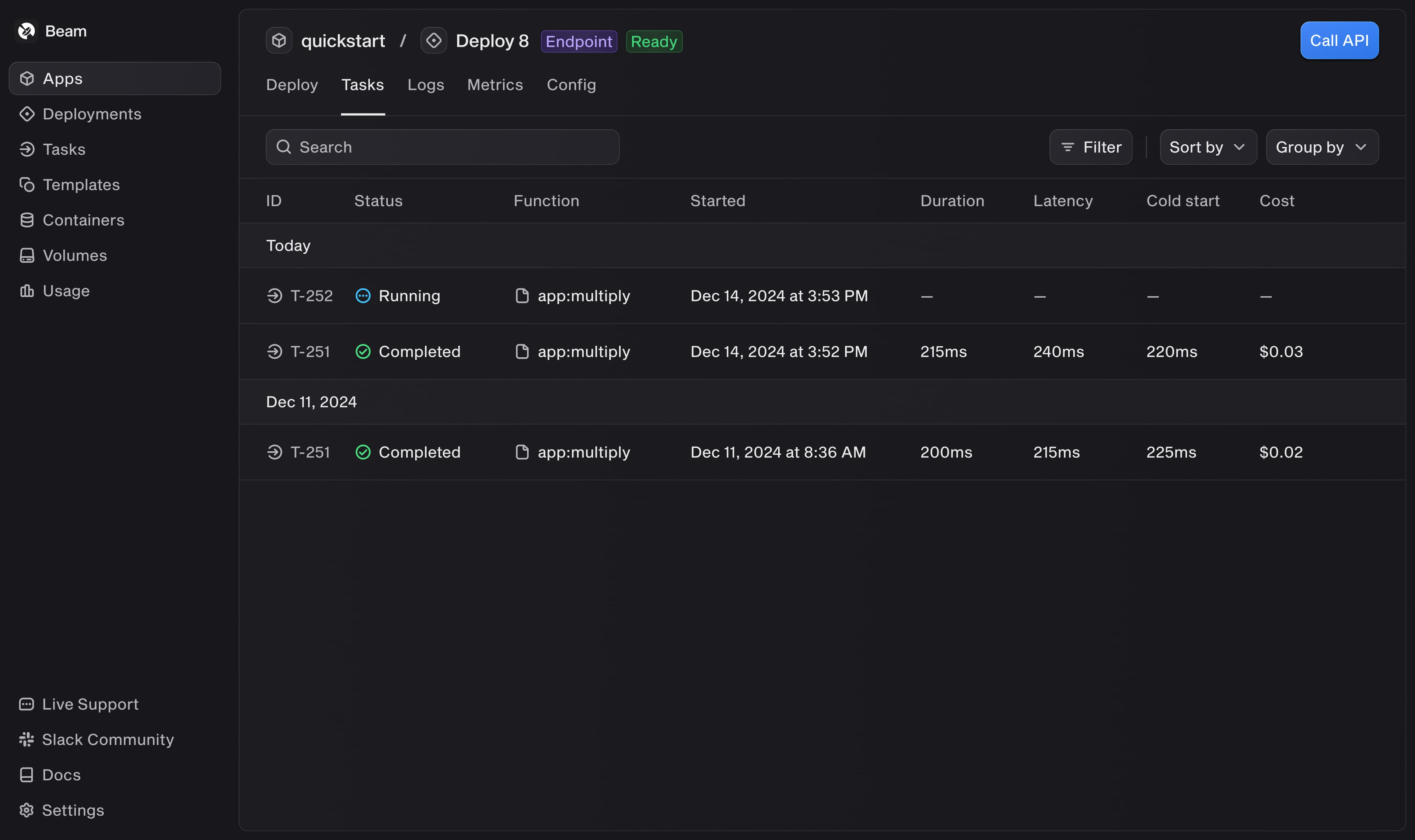Open Deployments from the sidebar

click(x=92, y=114)
